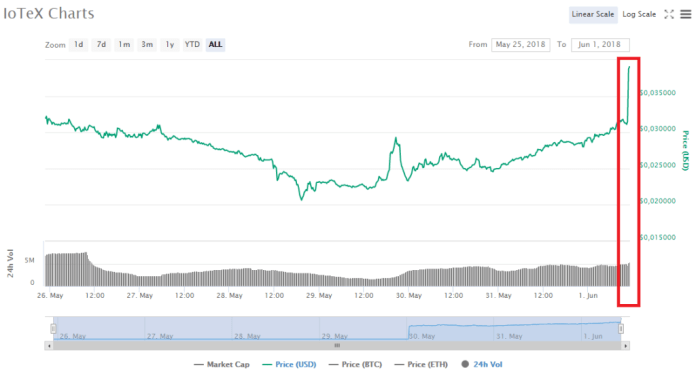The image size is (696, 372).
Task: Set zoom to 3m
Action: click(x=147, y=44)
